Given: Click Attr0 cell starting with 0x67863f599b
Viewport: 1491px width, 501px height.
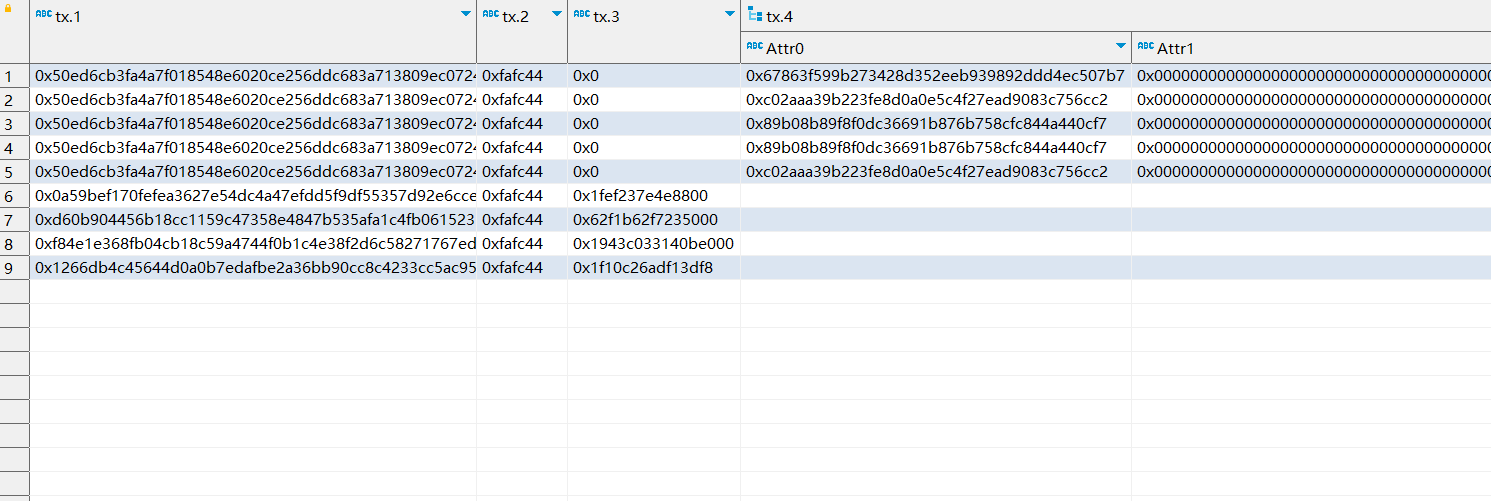Looking at the screenshot, I should coord(935,76).
